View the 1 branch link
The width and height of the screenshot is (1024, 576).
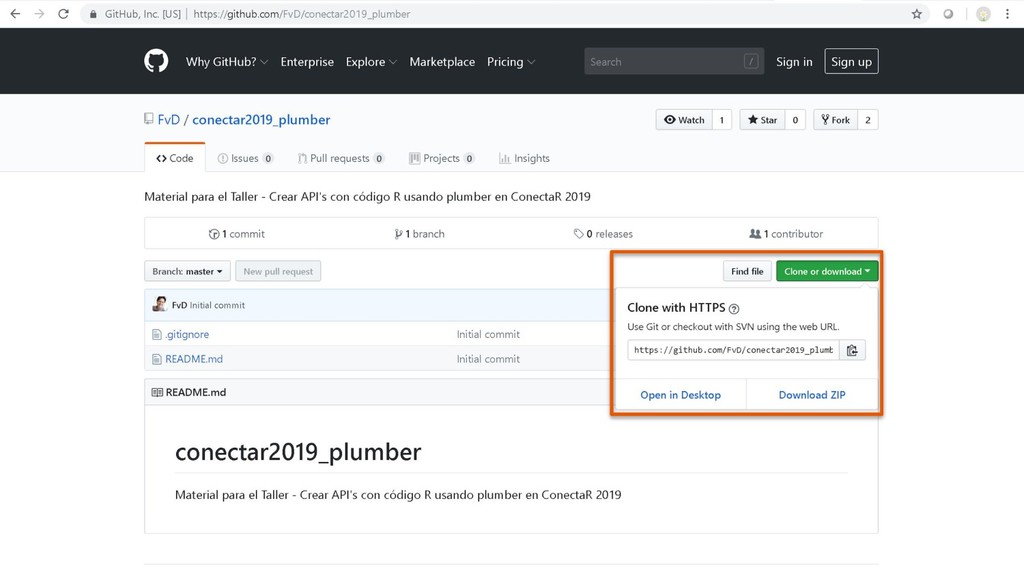pyautogui.click(x=419, y=234)
